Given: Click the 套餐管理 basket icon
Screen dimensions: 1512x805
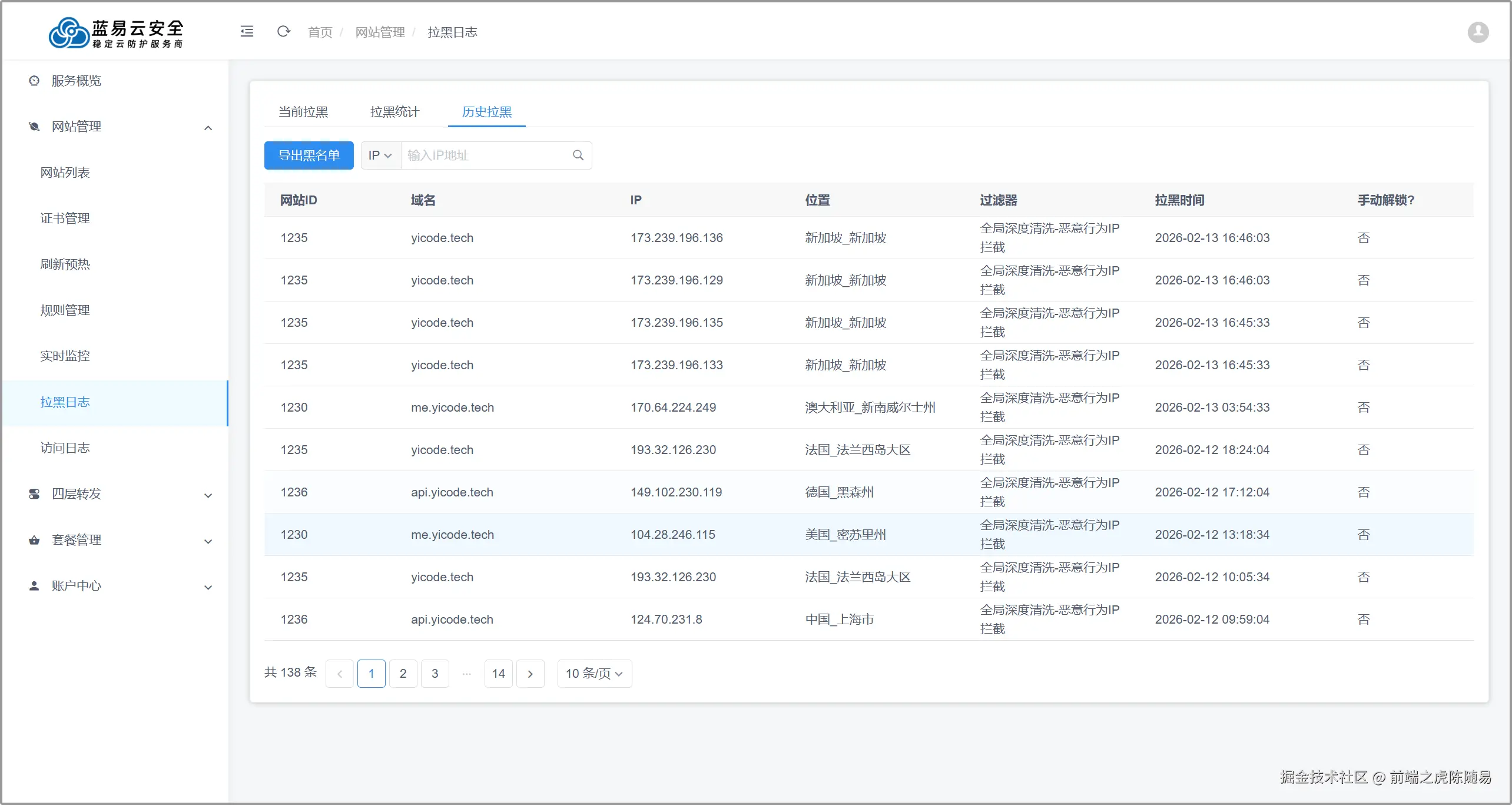Looking at the screenshot, I should point(34,540).
